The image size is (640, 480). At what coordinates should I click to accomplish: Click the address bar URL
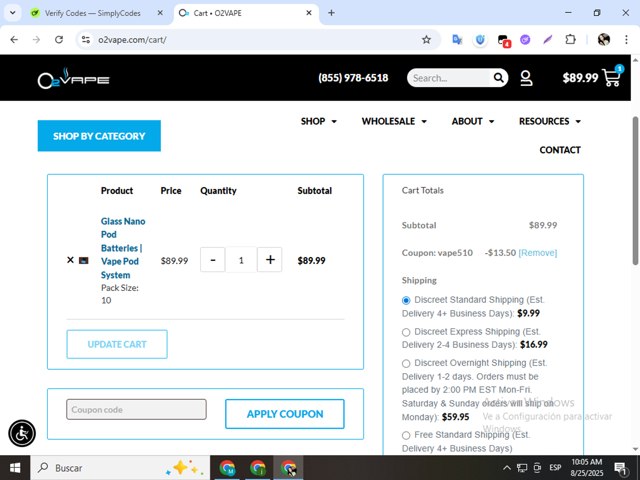pos(132,40)
